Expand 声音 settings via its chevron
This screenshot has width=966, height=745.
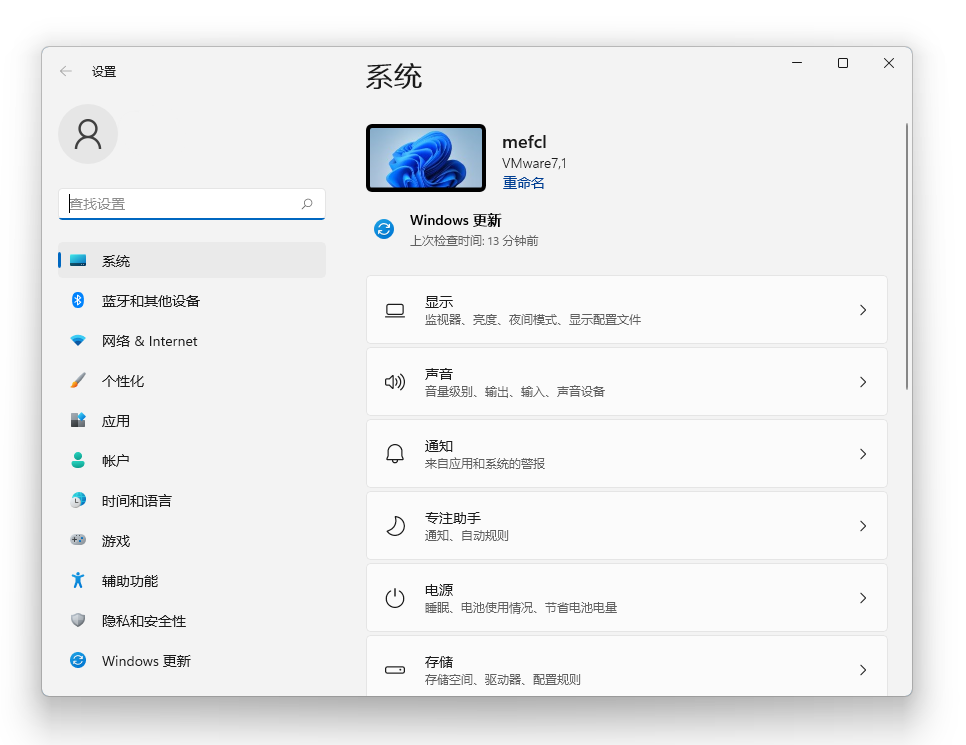pos(863,382)
